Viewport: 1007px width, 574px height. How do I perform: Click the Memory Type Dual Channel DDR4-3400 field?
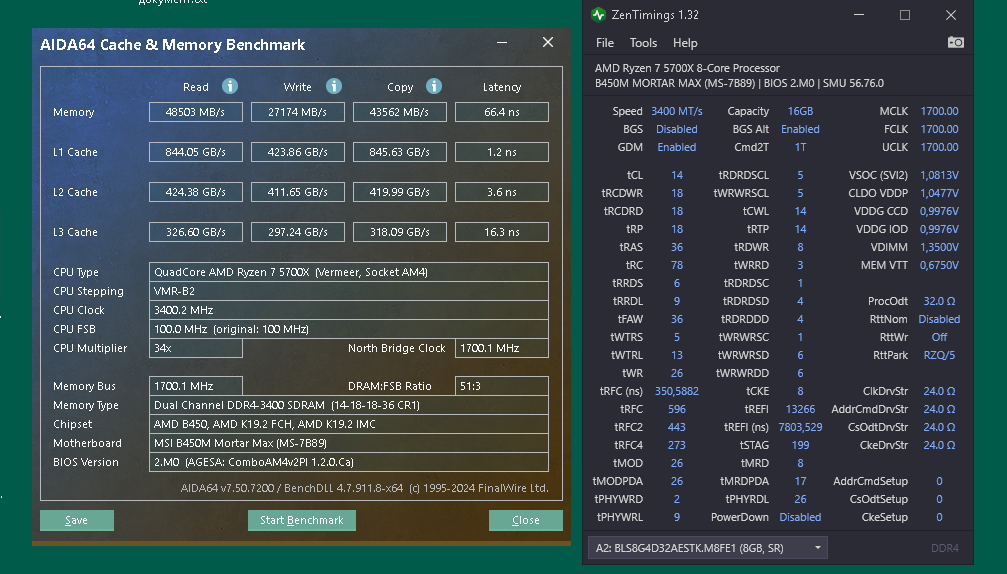tap(349, 405)
